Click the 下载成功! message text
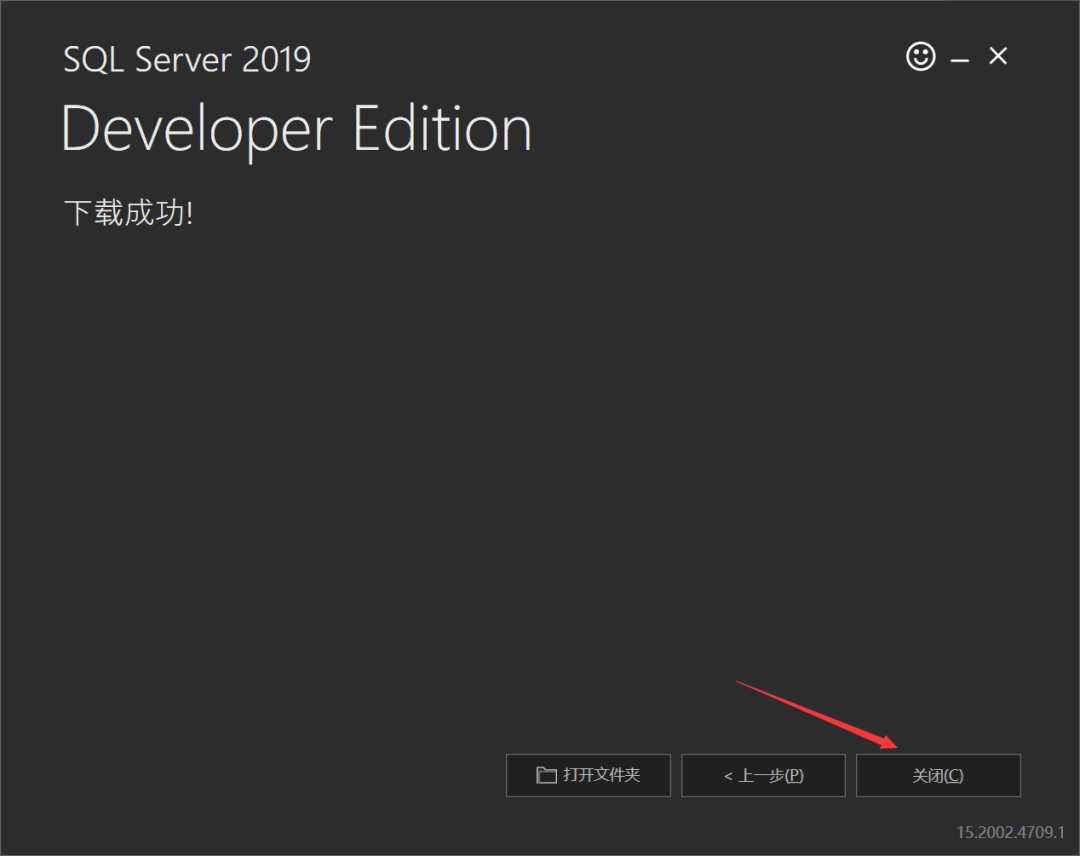The image size is (1080, 856). pos(128,213)
